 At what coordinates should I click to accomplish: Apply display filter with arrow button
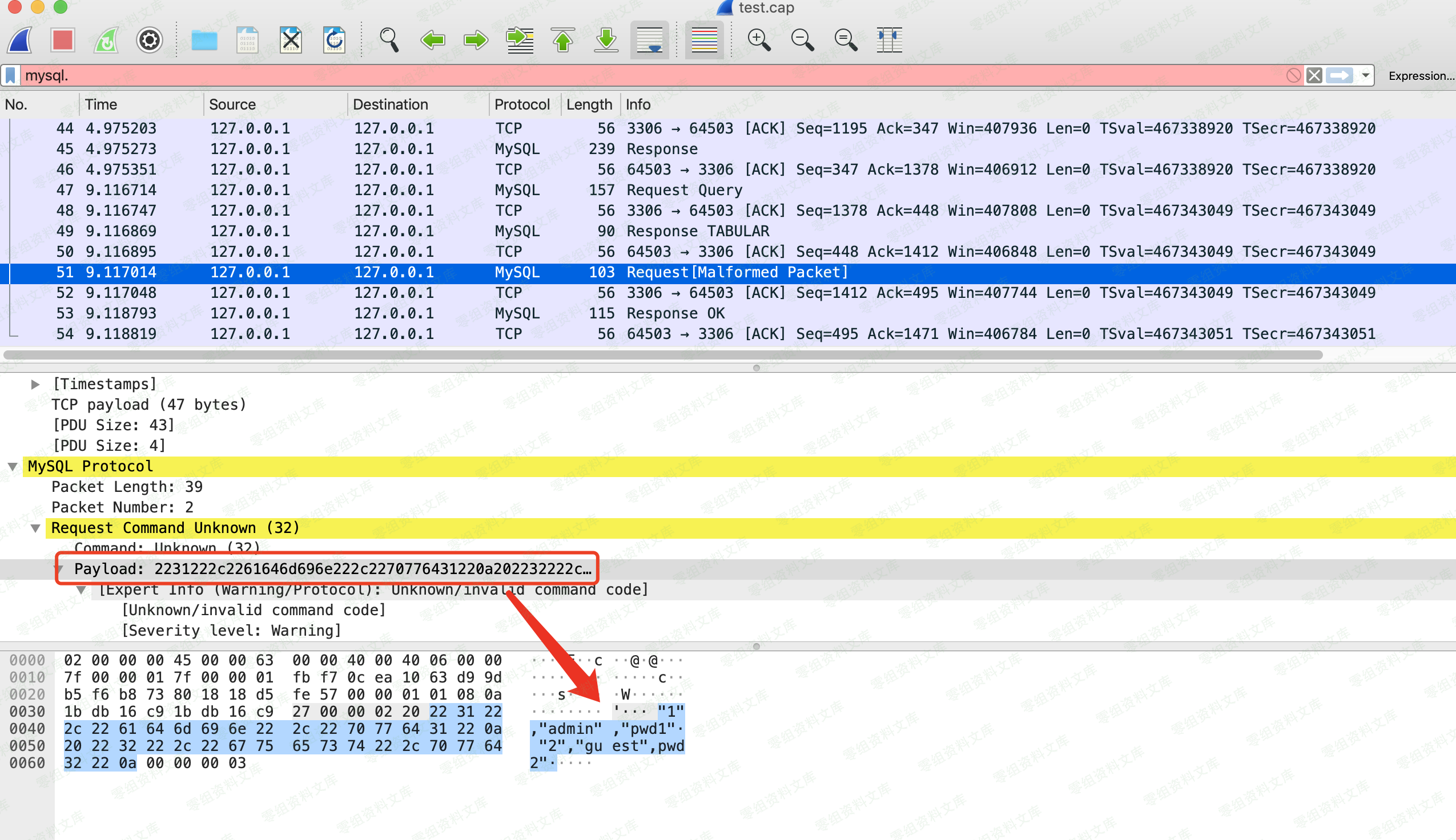(x=1340, y=75)
